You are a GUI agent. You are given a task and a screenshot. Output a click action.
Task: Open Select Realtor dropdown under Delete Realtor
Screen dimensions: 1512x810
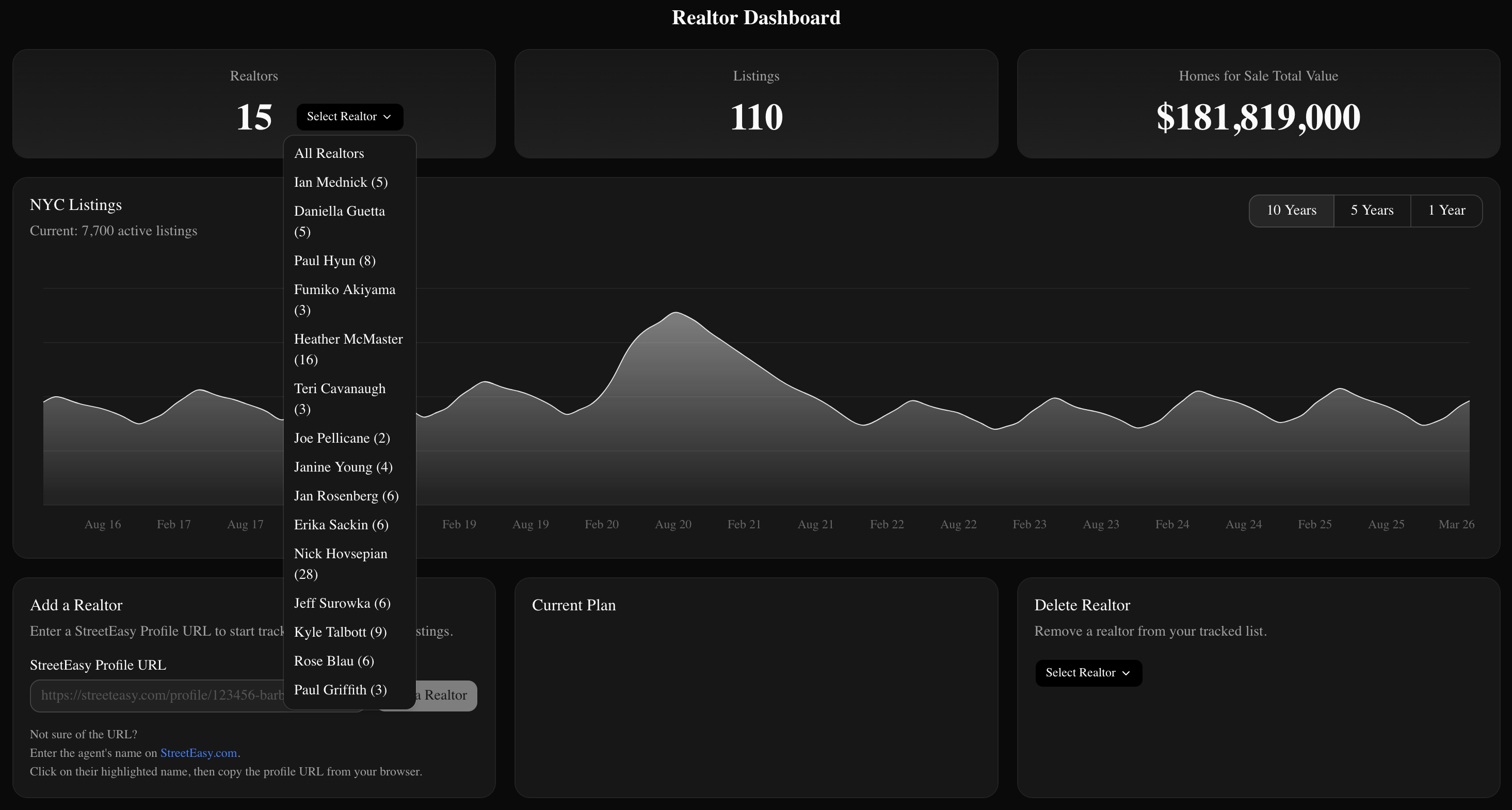click(1088, 673)
